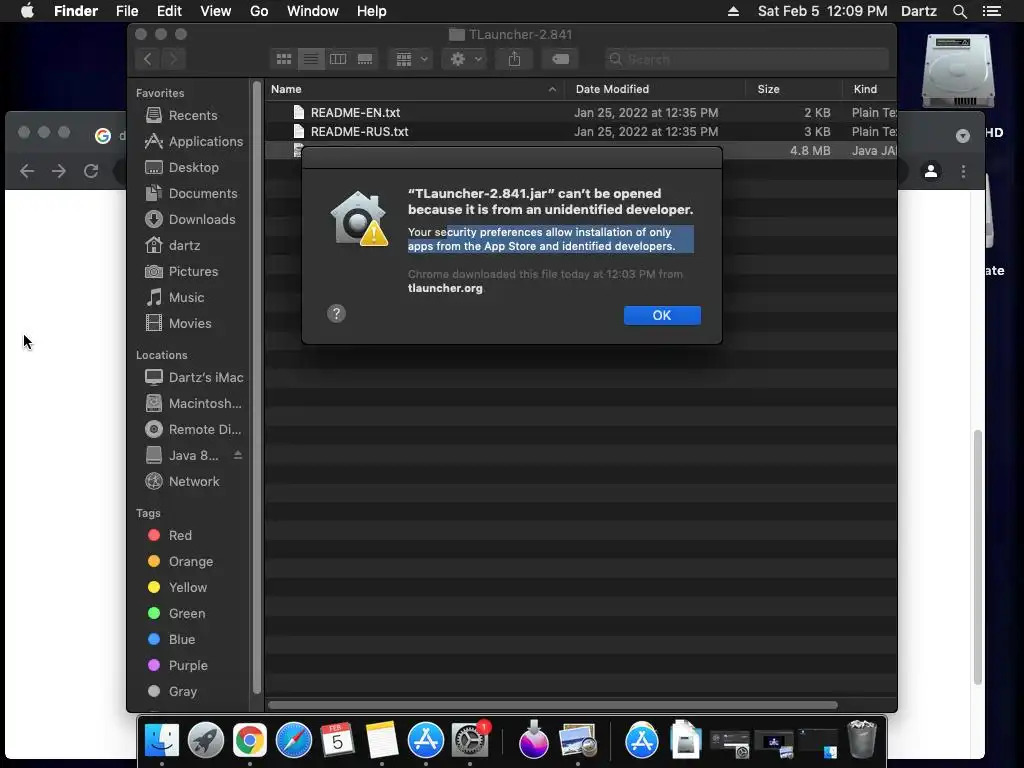This screenshot has width=1024, height=768.
Task: Open the File menu
Action: [x=127, y=11]
